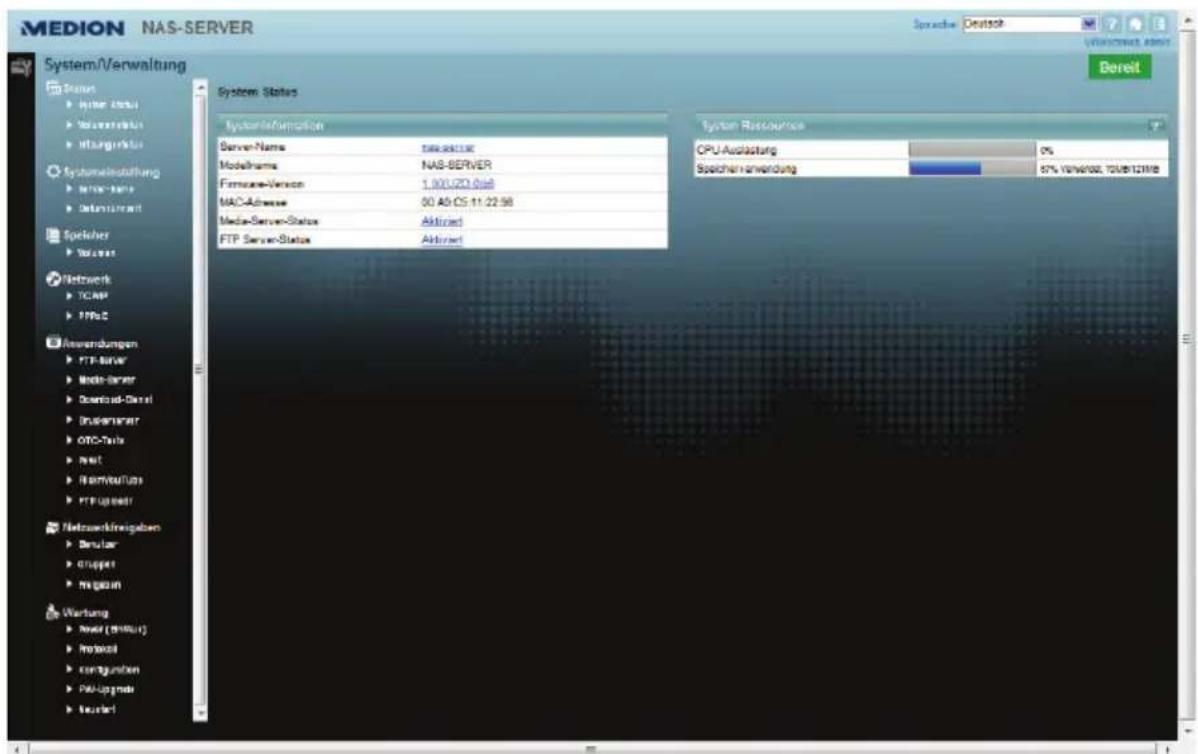The height and width of the screenshot is (754, 1198).
Task: Click Aktiviert link for FTP Server-Status
Action: point(442,240)
